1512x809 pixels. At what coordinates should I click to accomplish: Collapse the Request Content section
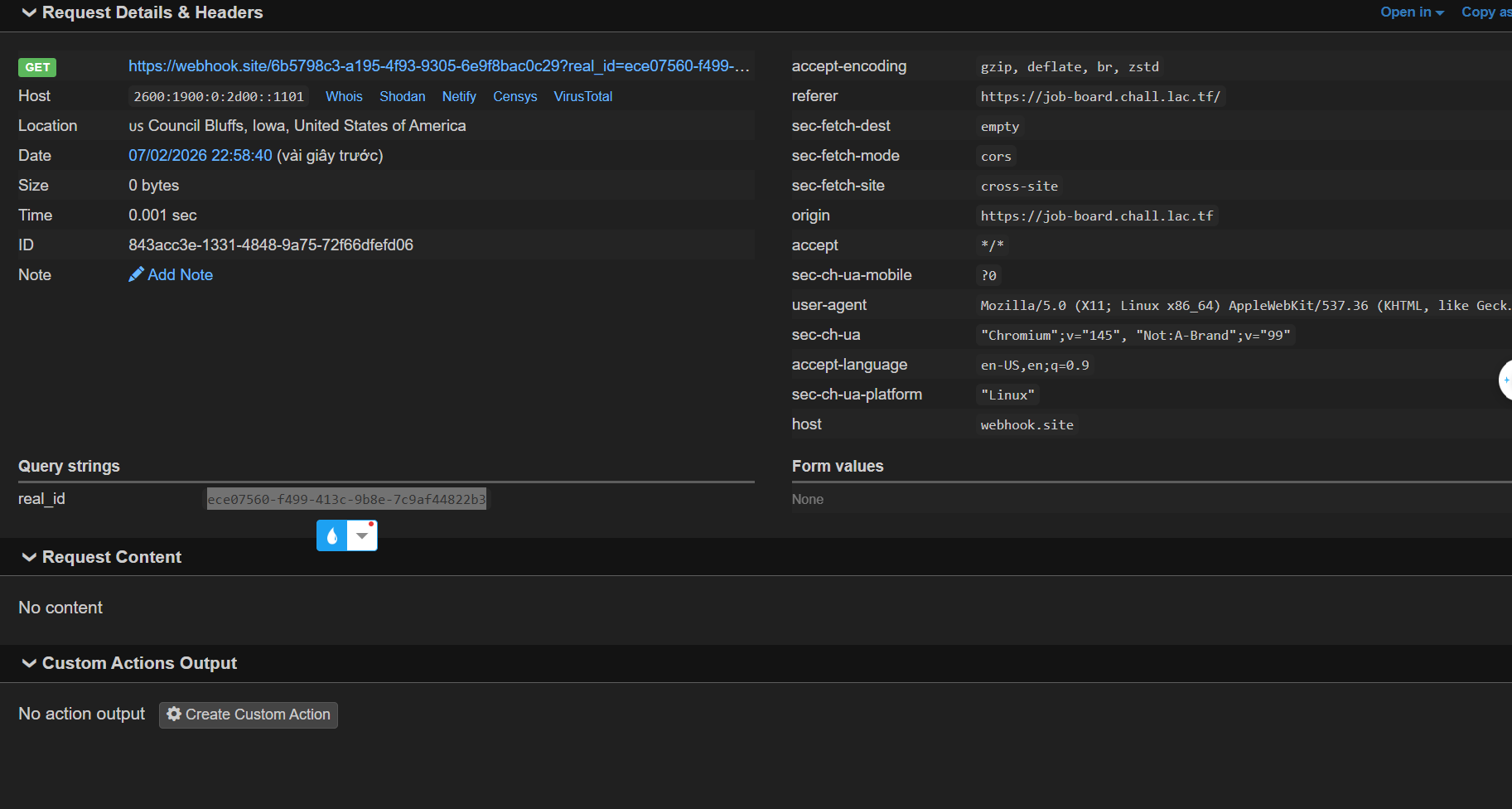point(101,557)
